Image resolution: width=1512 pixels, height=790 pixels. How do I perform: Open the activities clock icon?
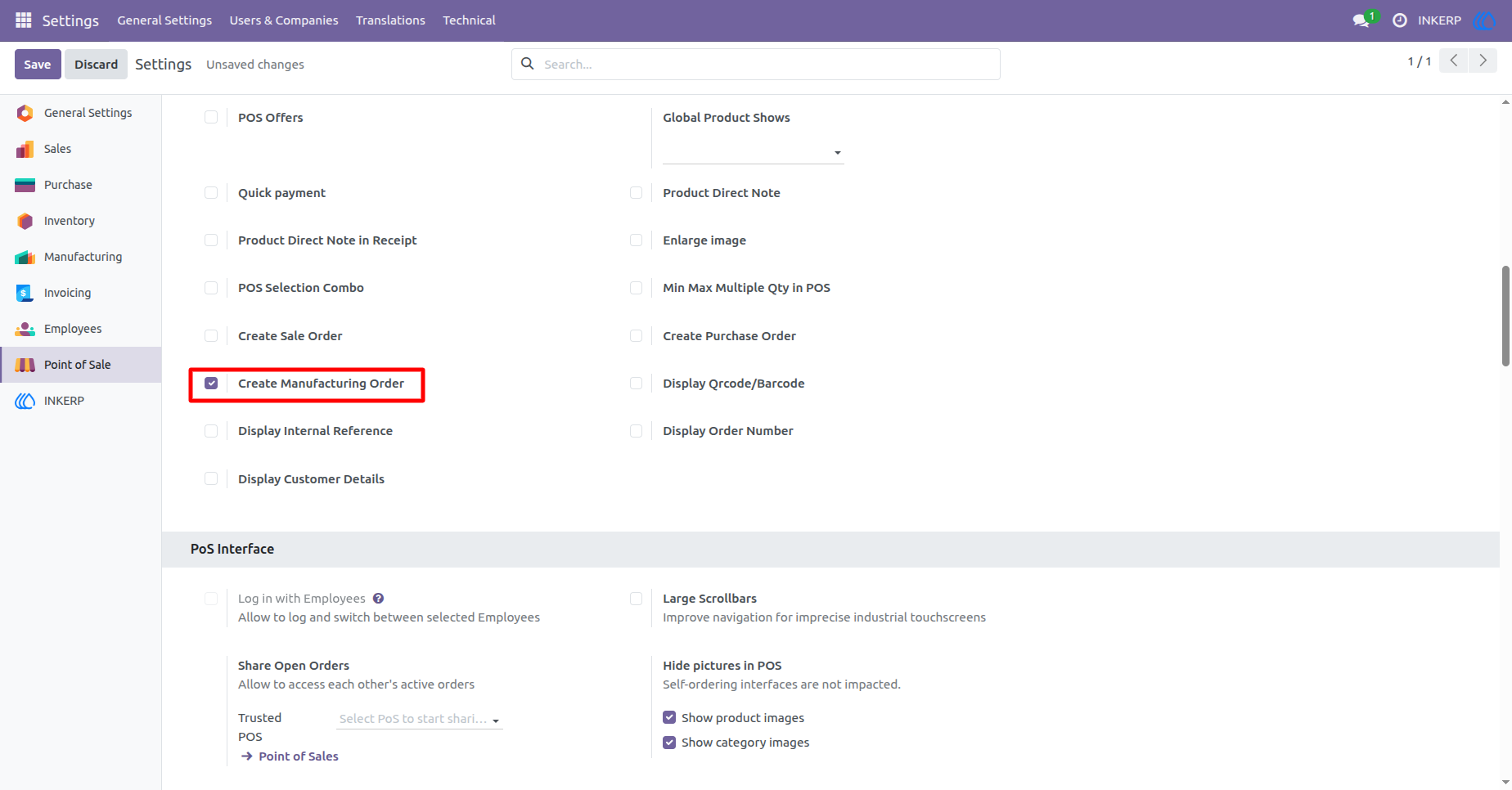tap(1400, 20)
